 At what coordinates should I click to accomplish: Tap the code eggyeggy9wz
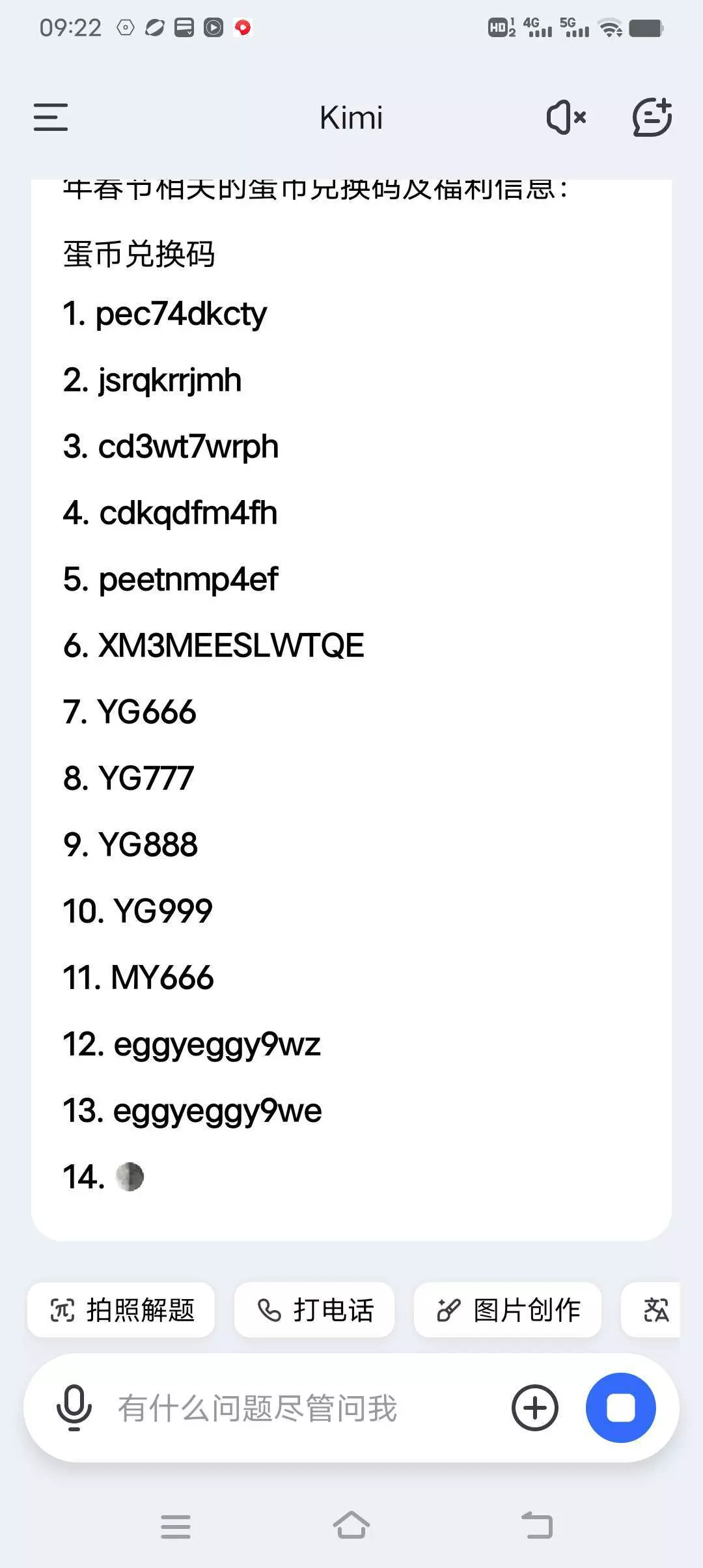click(x=217, y=1044)
